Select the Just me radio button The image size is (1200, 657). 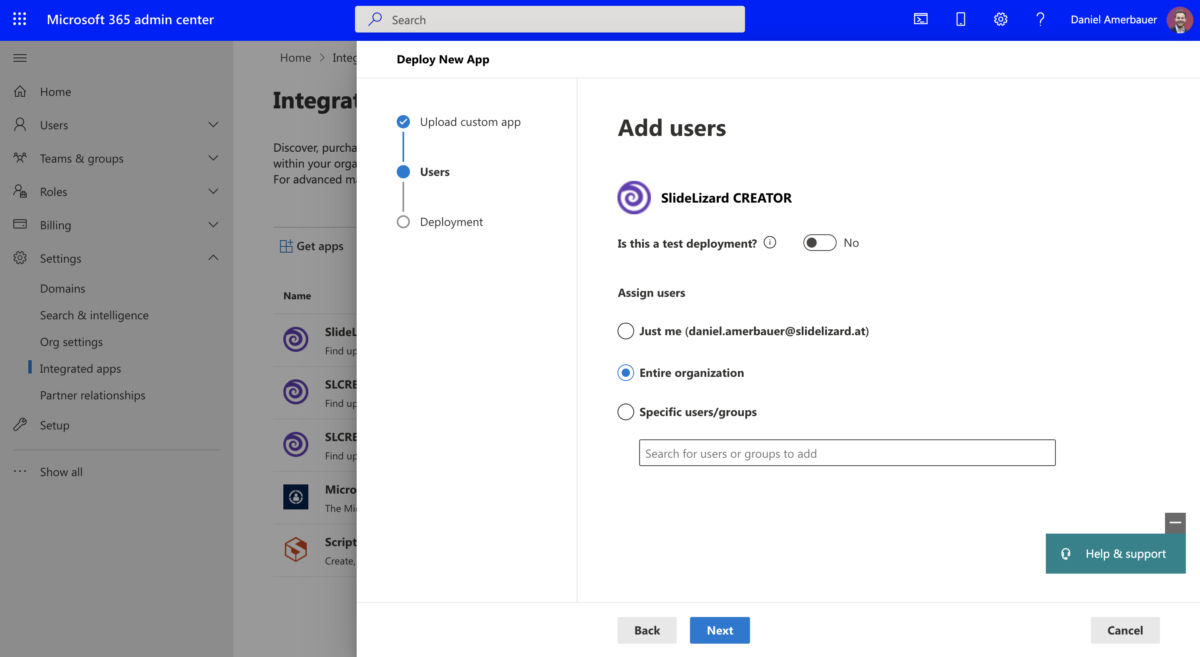tap(625, 331)
